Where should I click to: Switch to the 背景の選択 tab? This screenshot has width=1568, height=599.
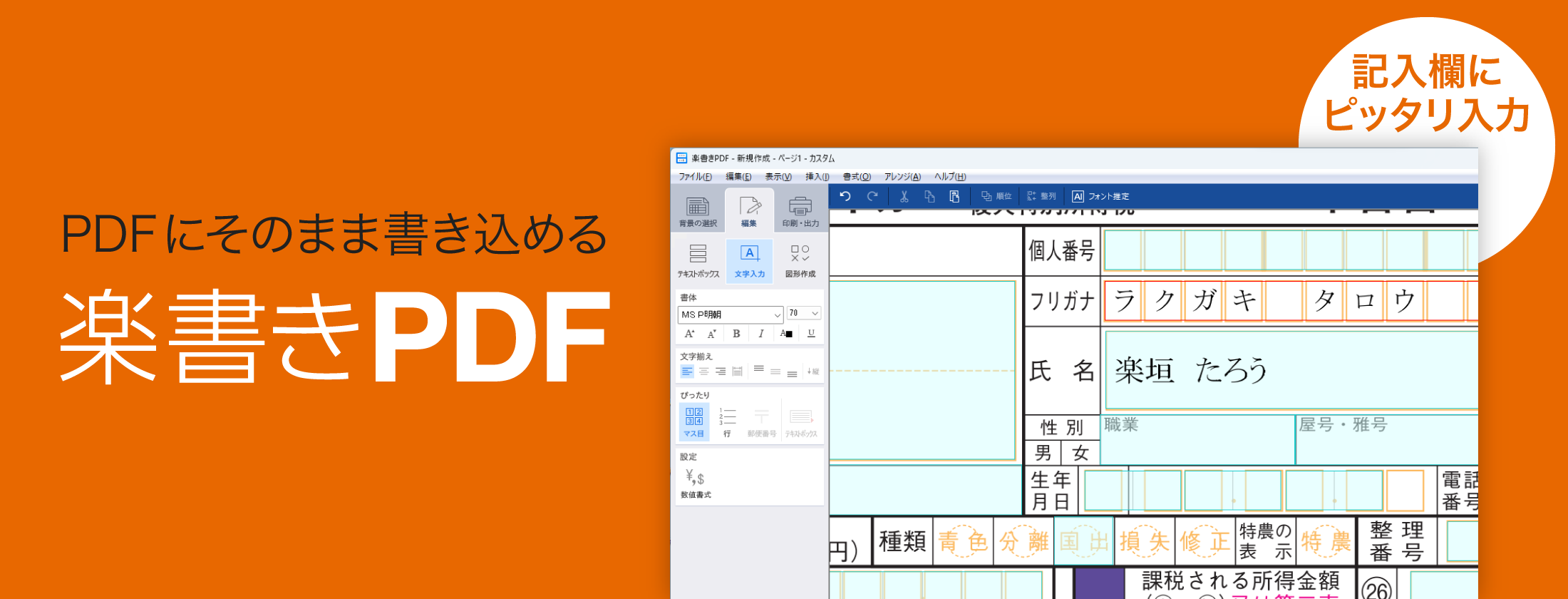[x=698, y=211]
